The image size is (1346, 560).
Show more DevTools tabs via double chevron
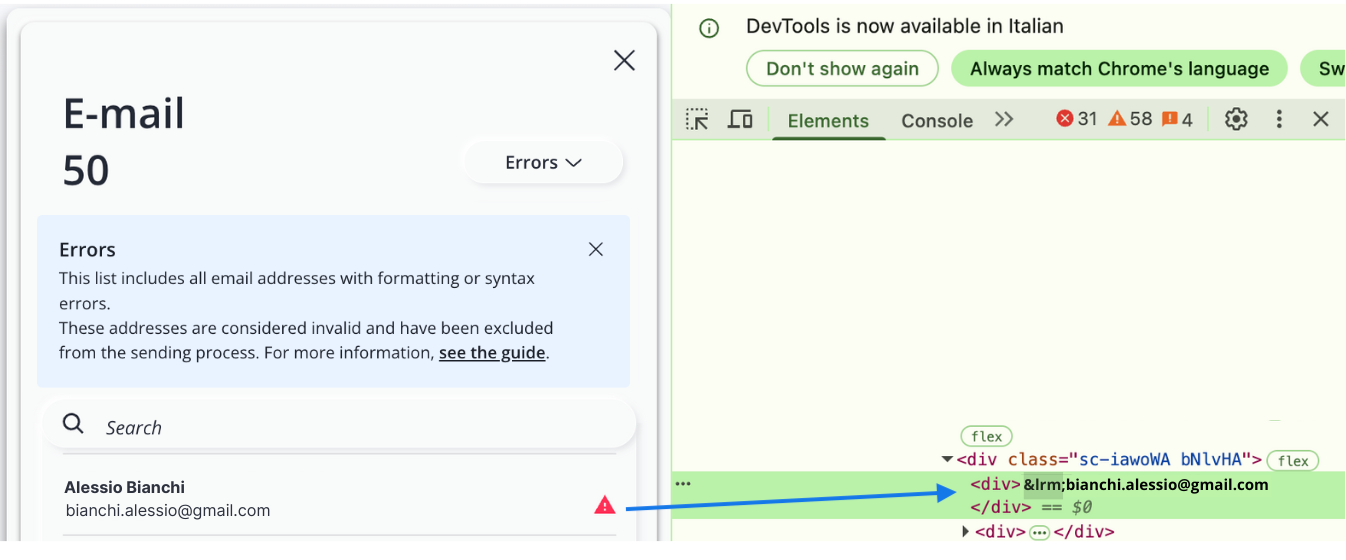point(1004,119)
